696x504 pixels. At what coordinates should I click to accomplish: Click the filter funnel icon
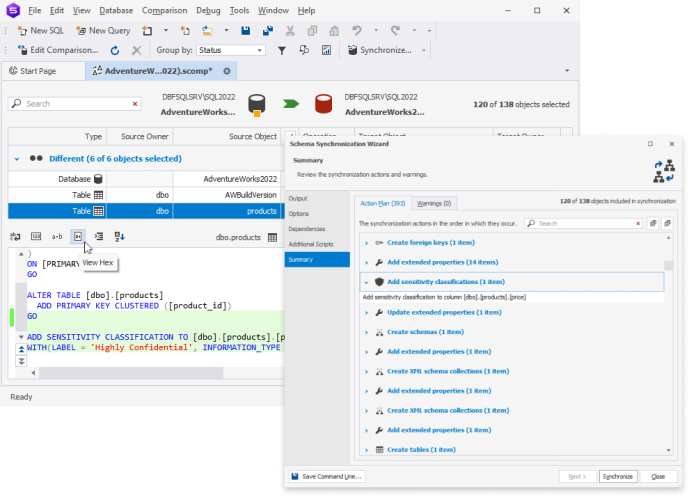(x=281, y=51)
